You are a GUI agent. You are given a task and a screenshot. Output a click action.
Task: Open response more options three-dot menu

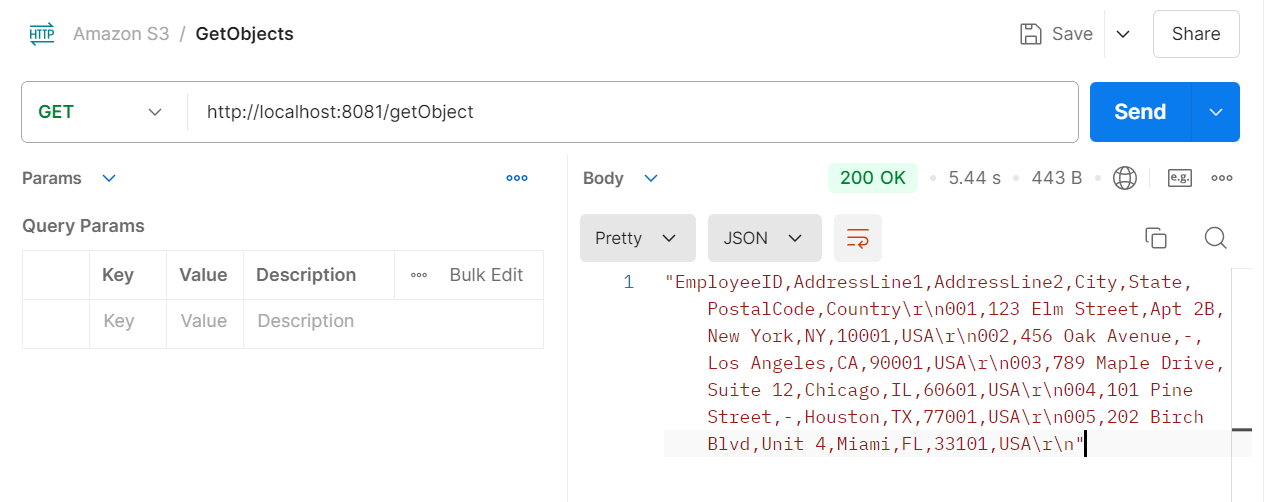pyautogui.click(x=1221, y=178)
